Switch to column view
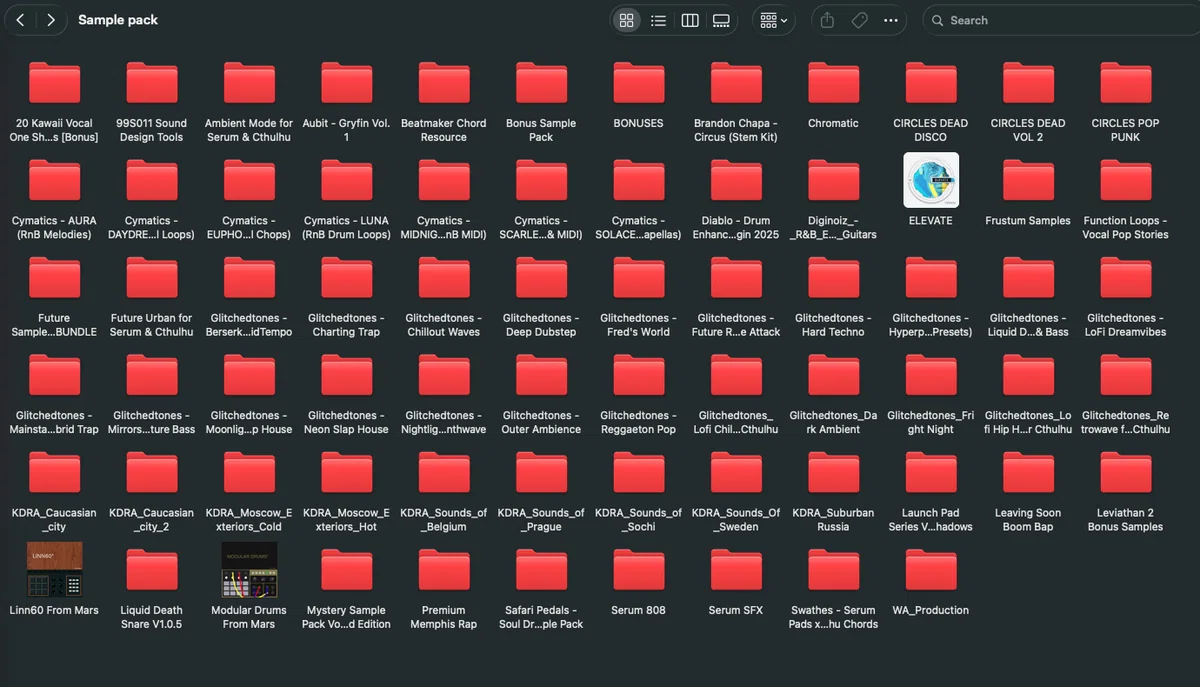Image resolution: width=1200 pixels, height=687 pixels. pyautogui.click(x=690, y=20)
